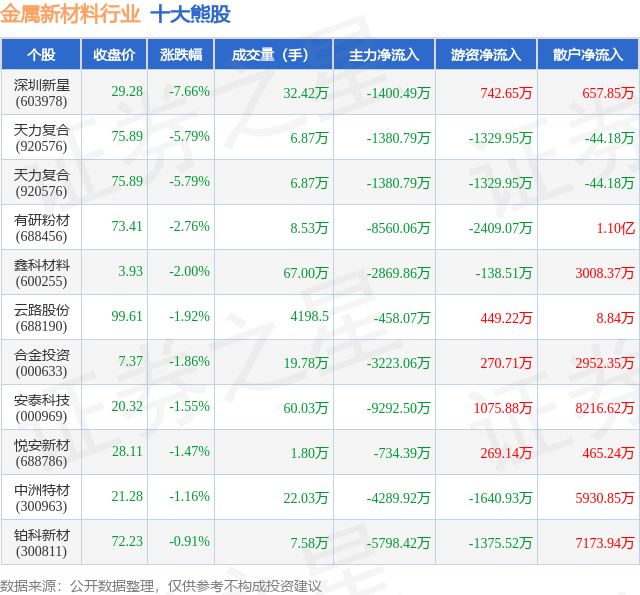Select stock name 铂科新材 (300811)

point(41,543)
